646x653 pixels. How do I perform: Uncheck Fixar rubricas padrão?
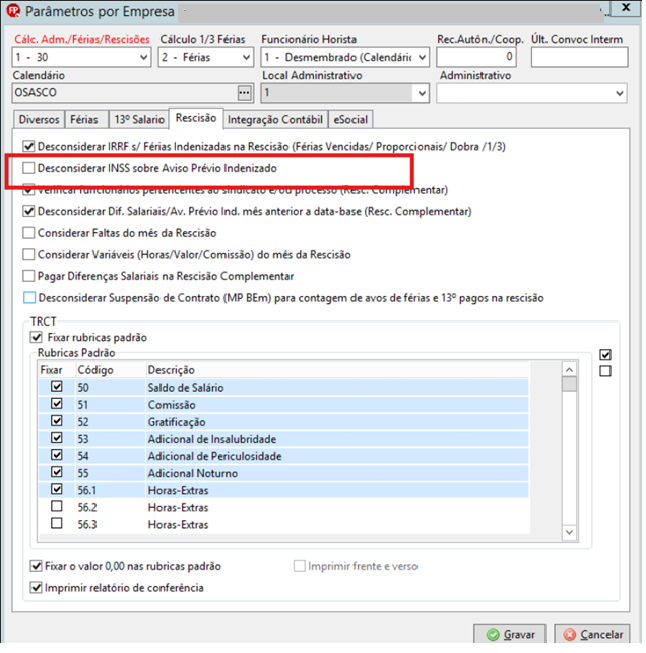36,337
